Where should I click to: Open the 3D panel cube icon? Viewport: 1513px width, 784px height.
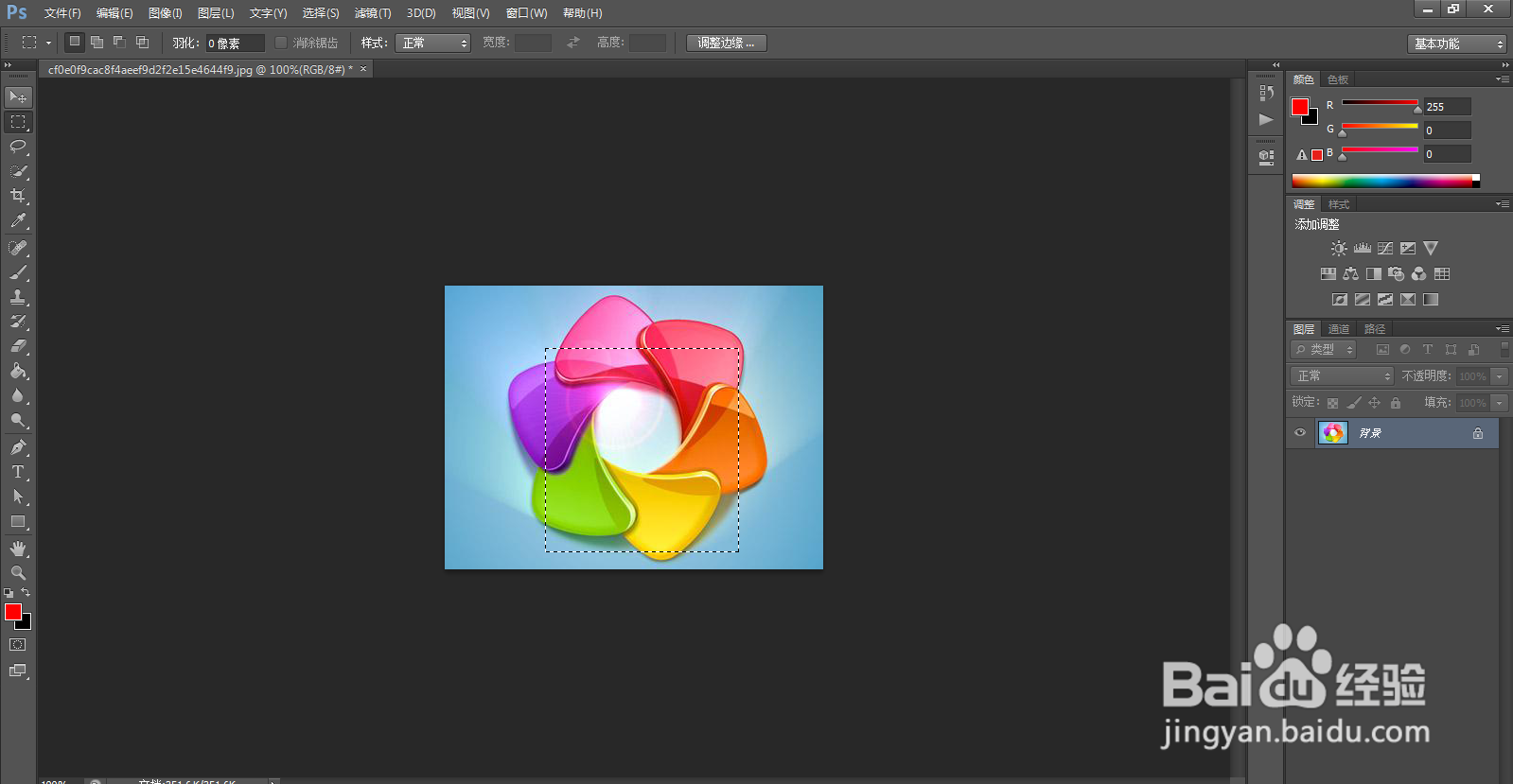[1266, 157]
